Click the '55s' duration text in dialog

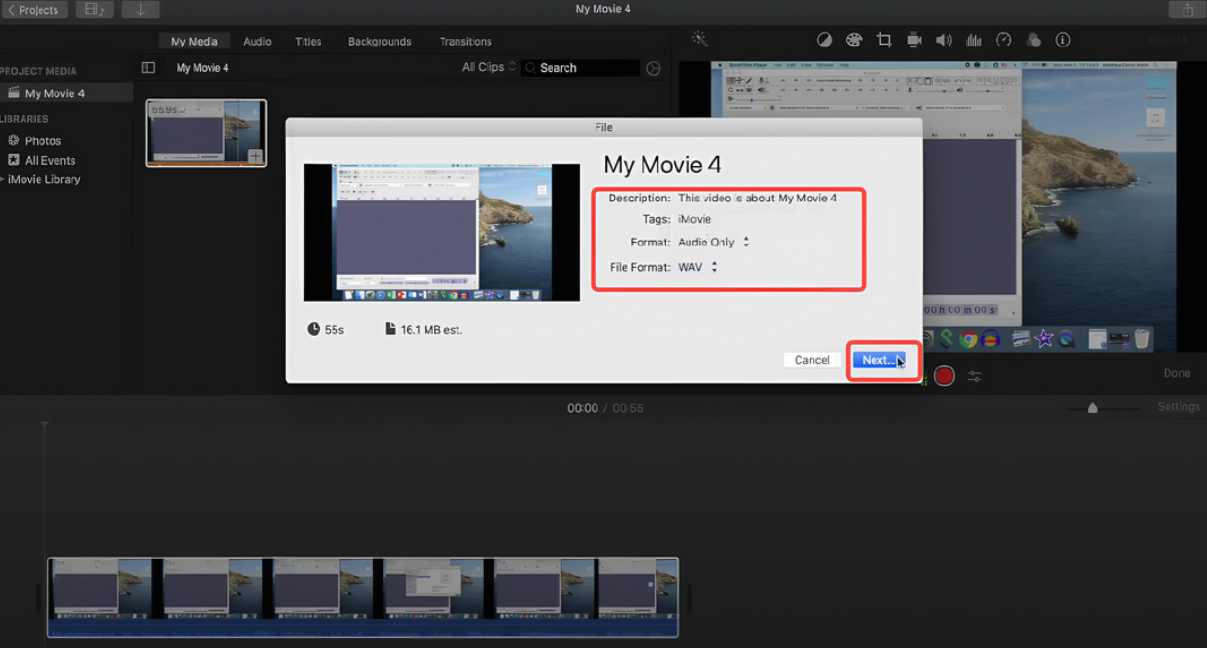tap(334, 329)
